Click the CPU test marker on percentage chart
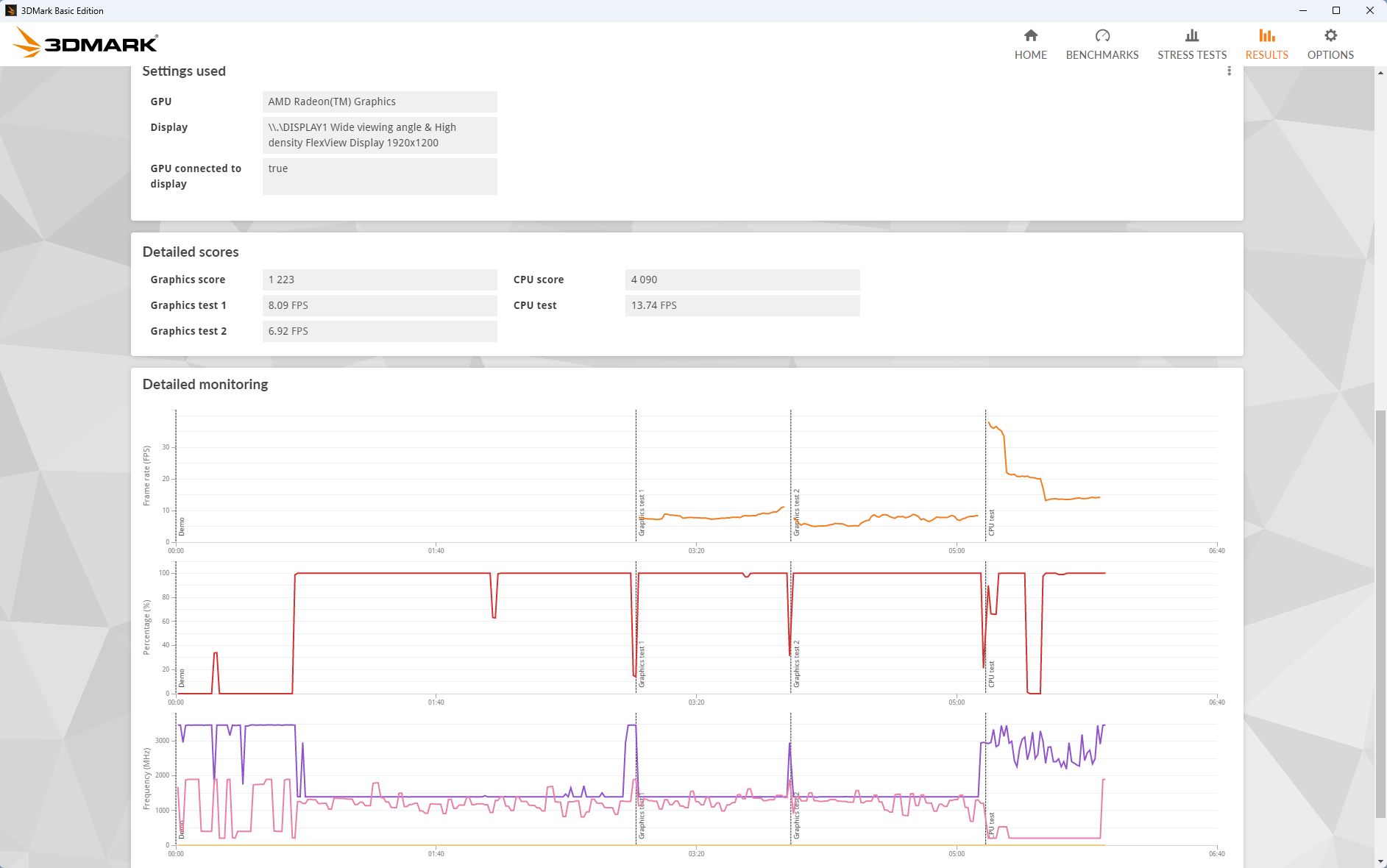1387x868 pixels. 991,674
